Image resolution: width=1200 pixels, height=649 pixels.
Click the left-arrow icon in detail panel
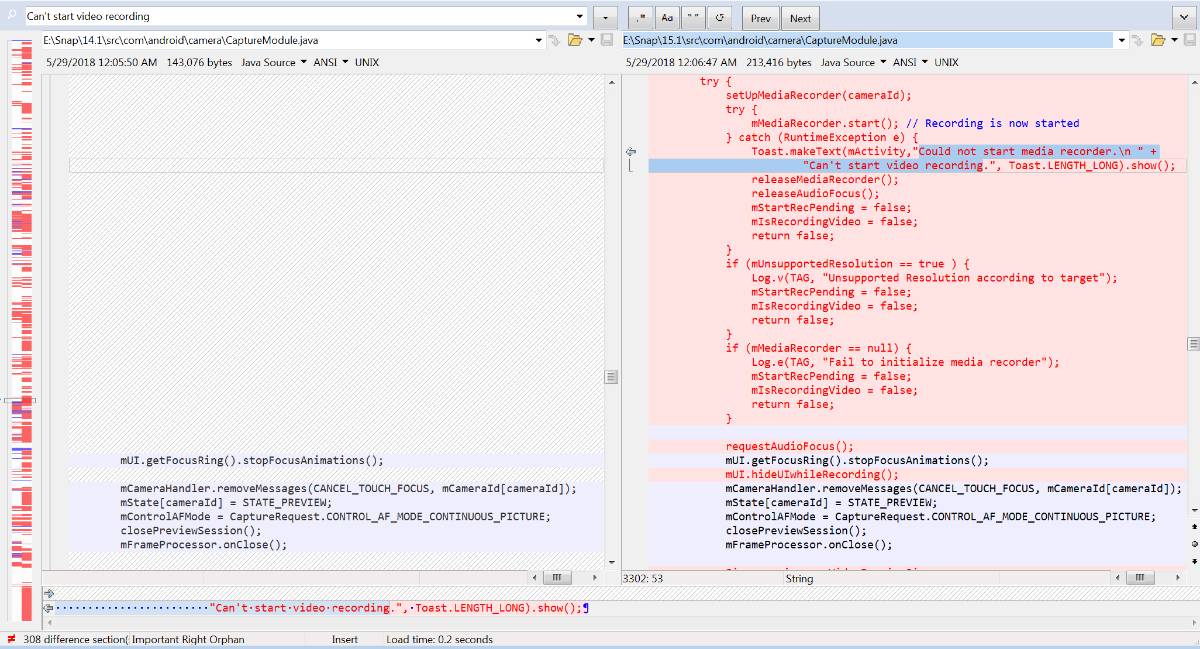pos(49,608)
